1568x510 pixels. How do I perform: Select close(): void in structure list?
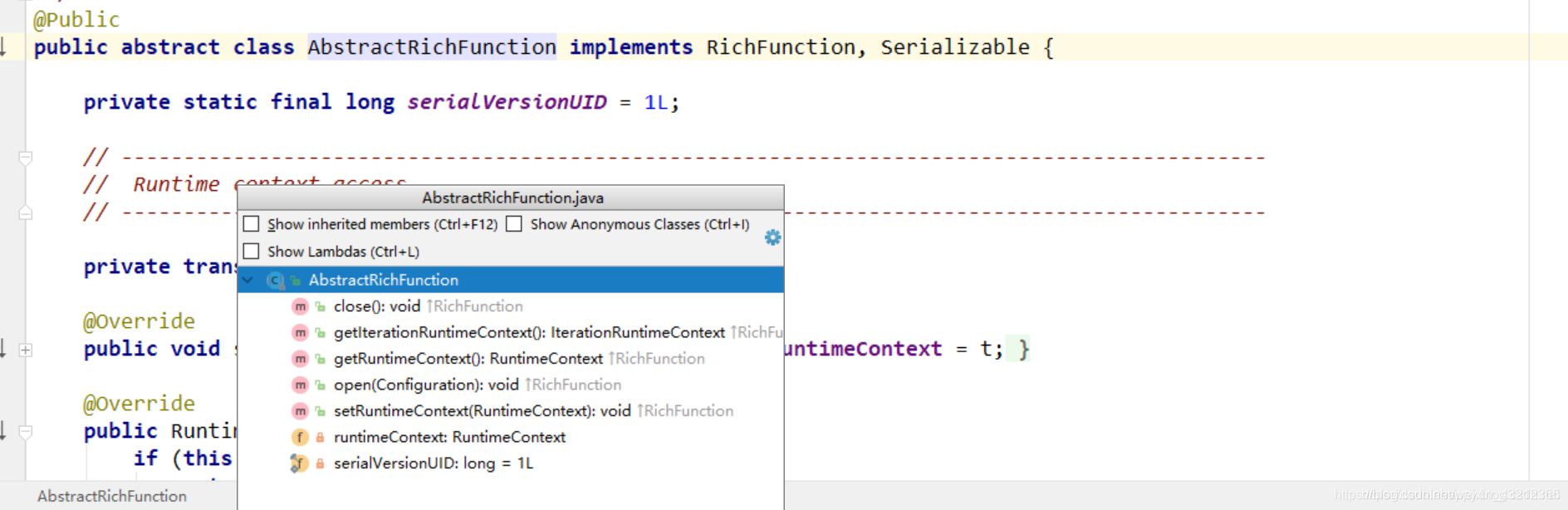[511, 306]
